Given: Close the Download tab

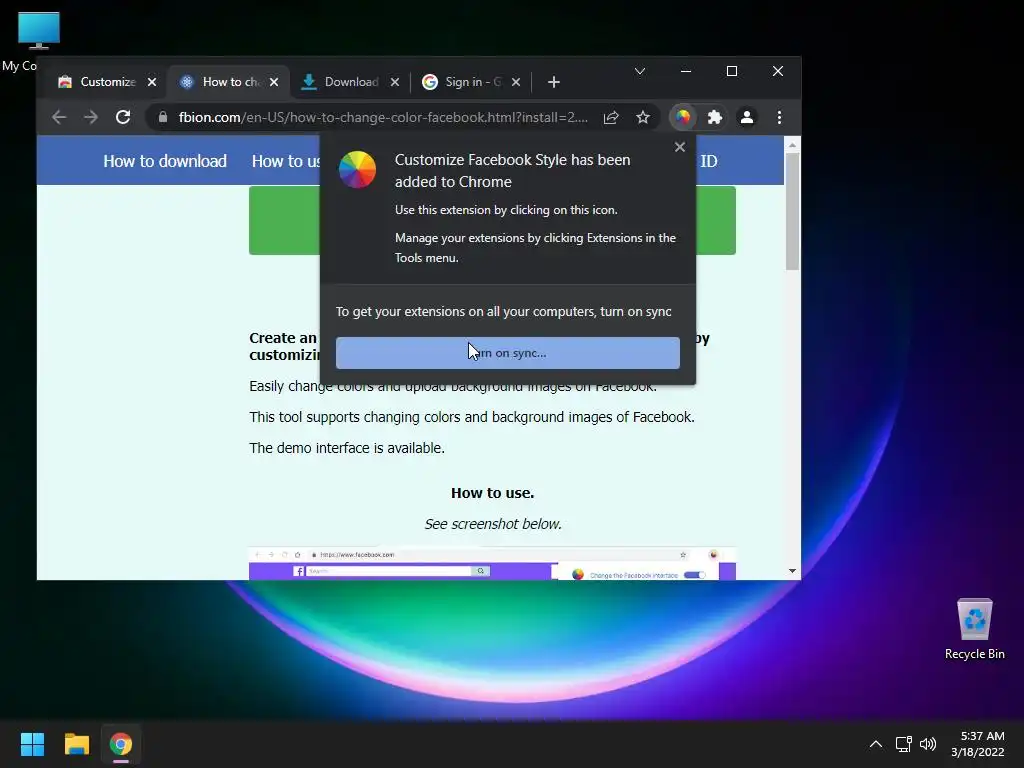Looking at the screenshot, I should pyautogui.click(x=394, y=82).
